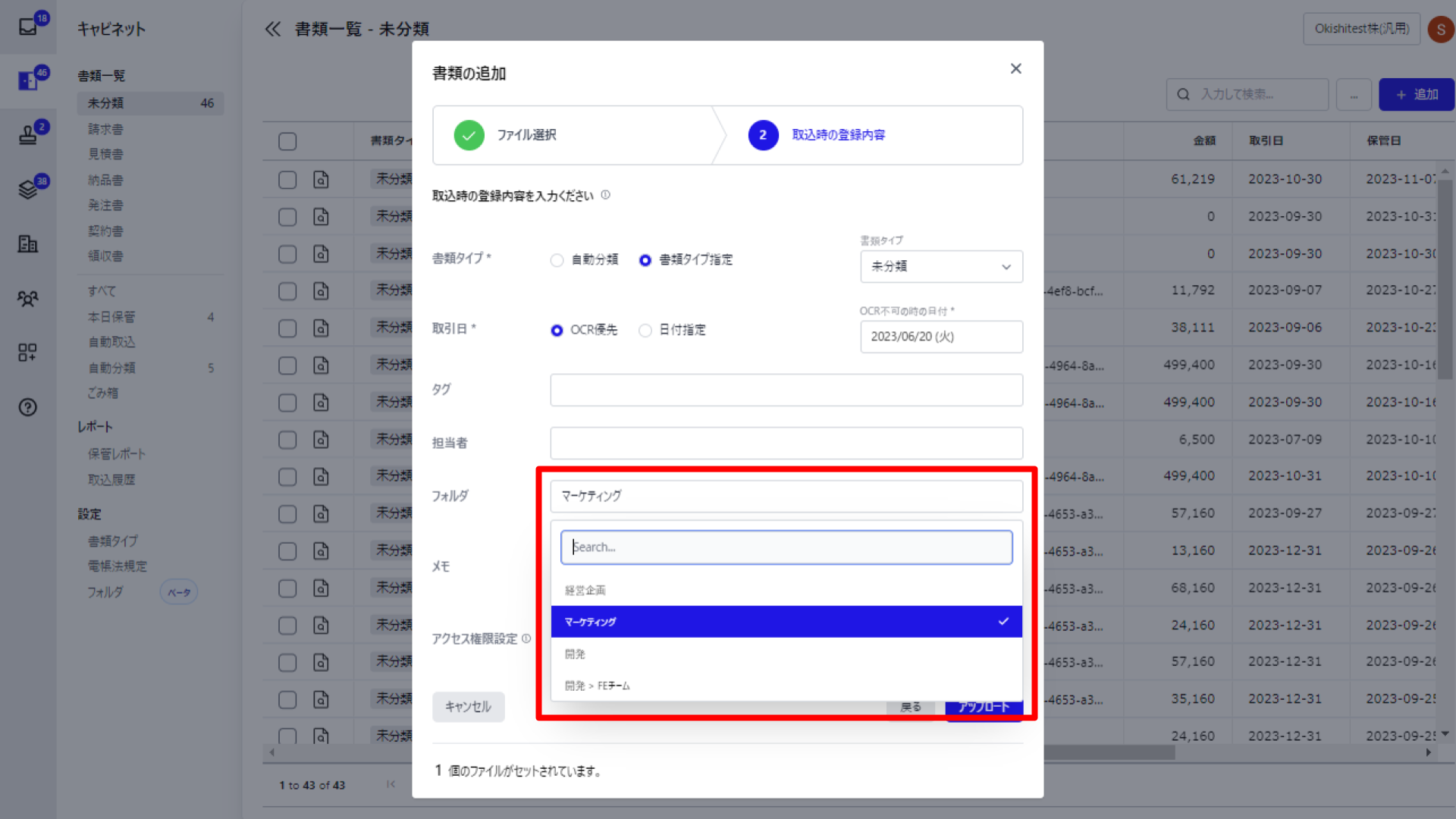Viewport: 1456px width, 819px height.
Task: Open フォルダ settings in sidebar
Action: point(105,591)
